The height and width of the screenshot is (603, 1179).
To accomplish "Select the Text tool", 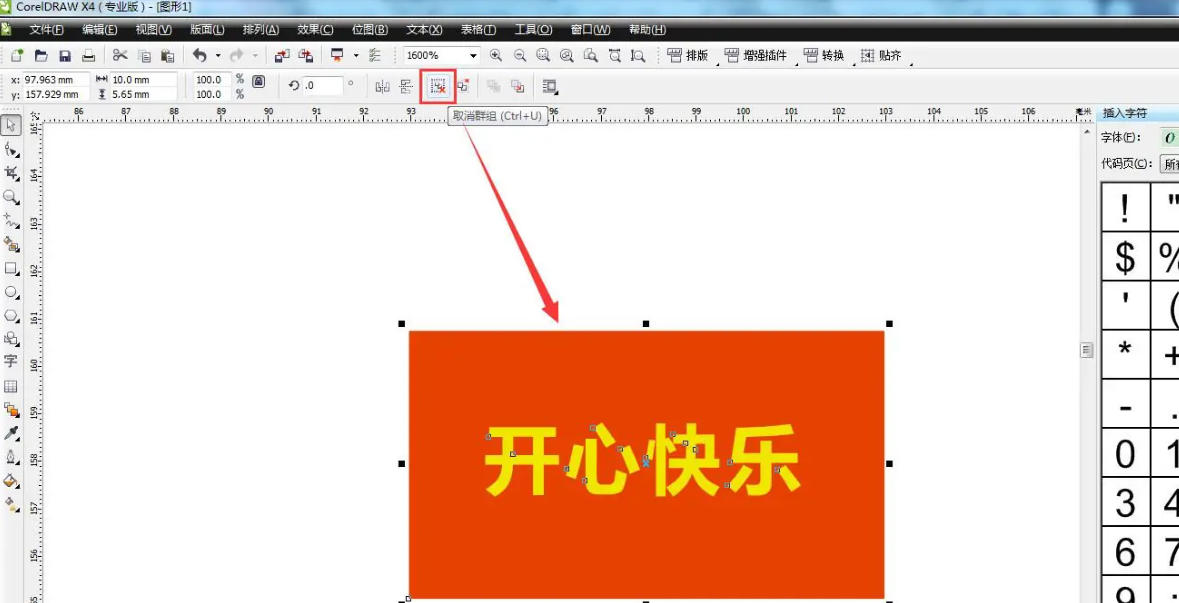I will pos(12,362).
